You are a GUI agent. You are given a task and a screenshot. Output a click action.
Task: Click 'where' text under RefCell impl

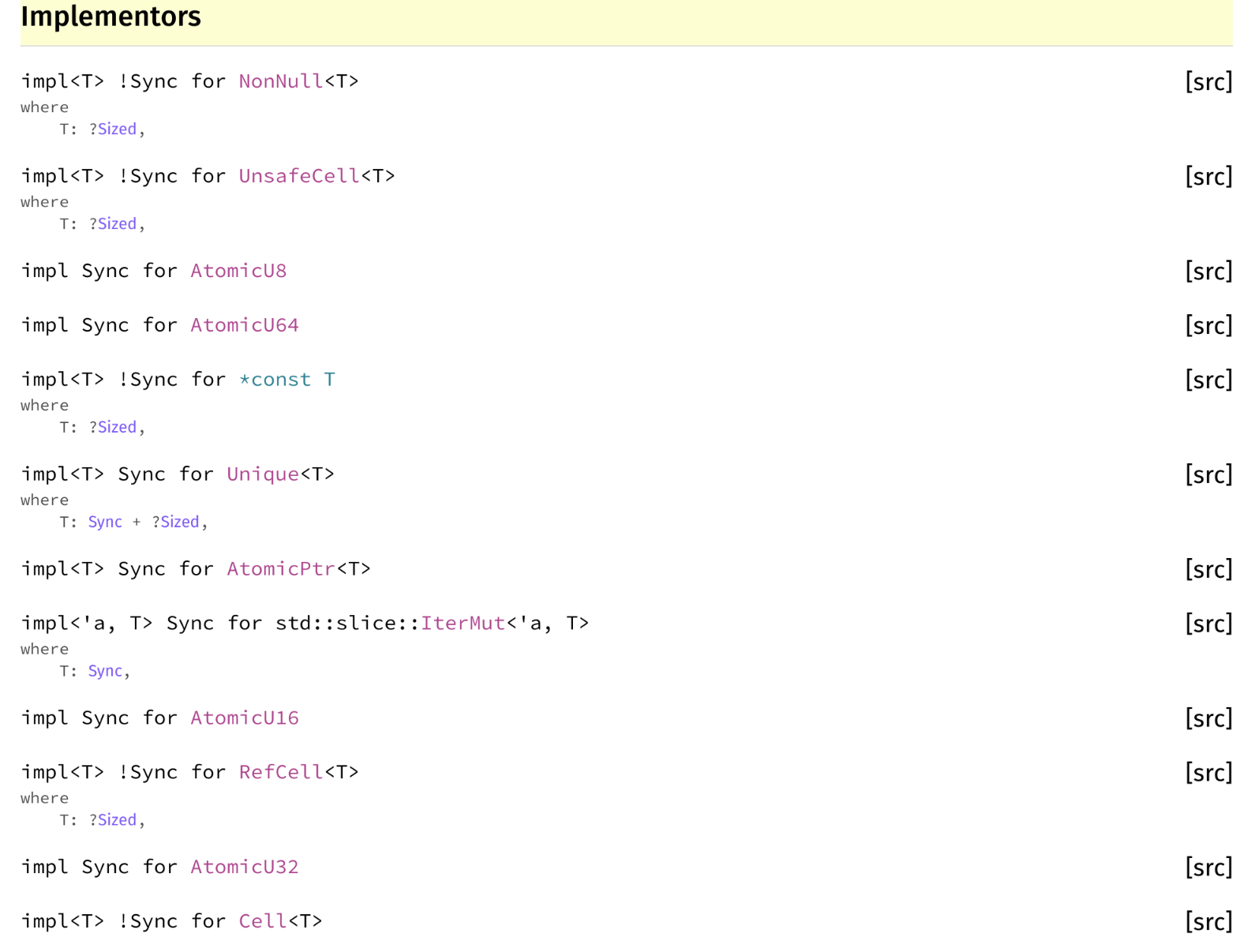44,798
